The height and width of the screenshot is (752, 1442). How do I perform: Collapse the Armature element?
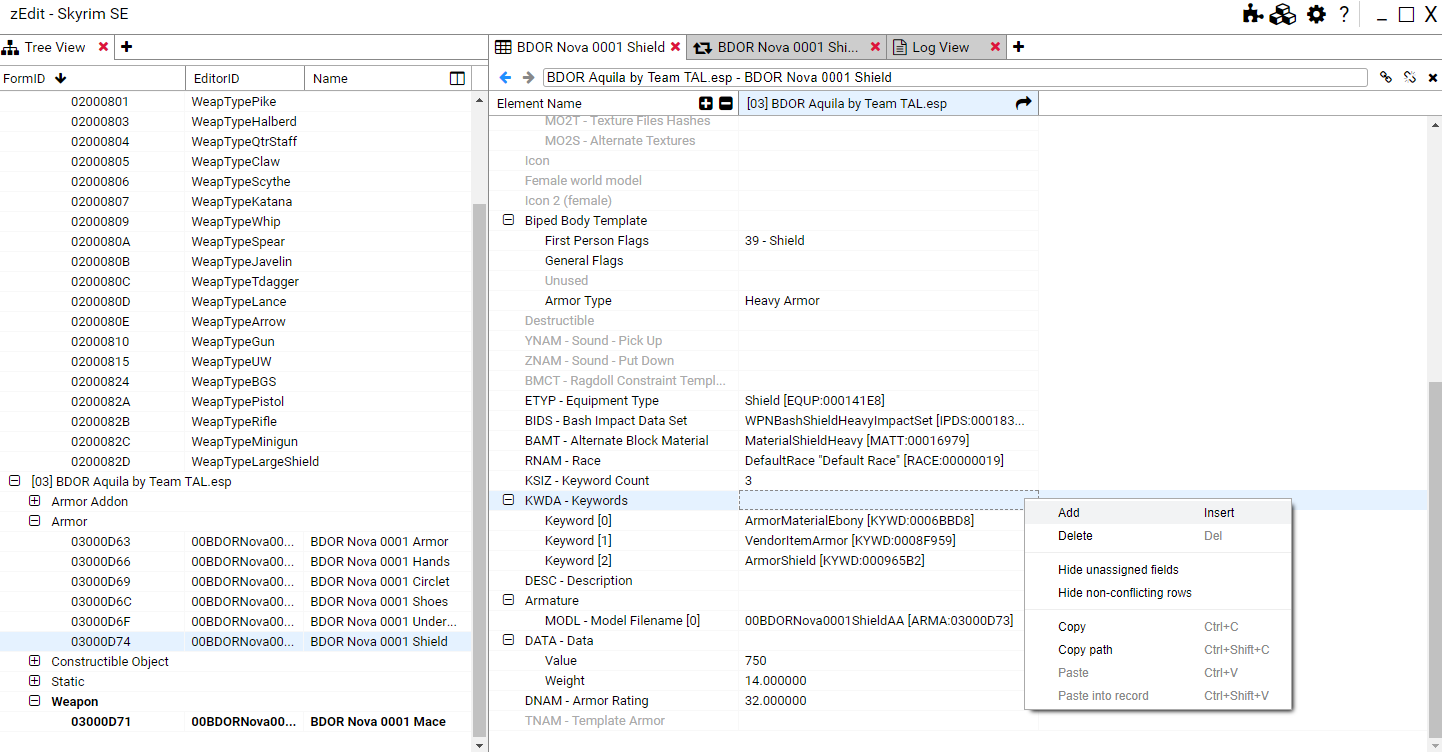(508, 600)
